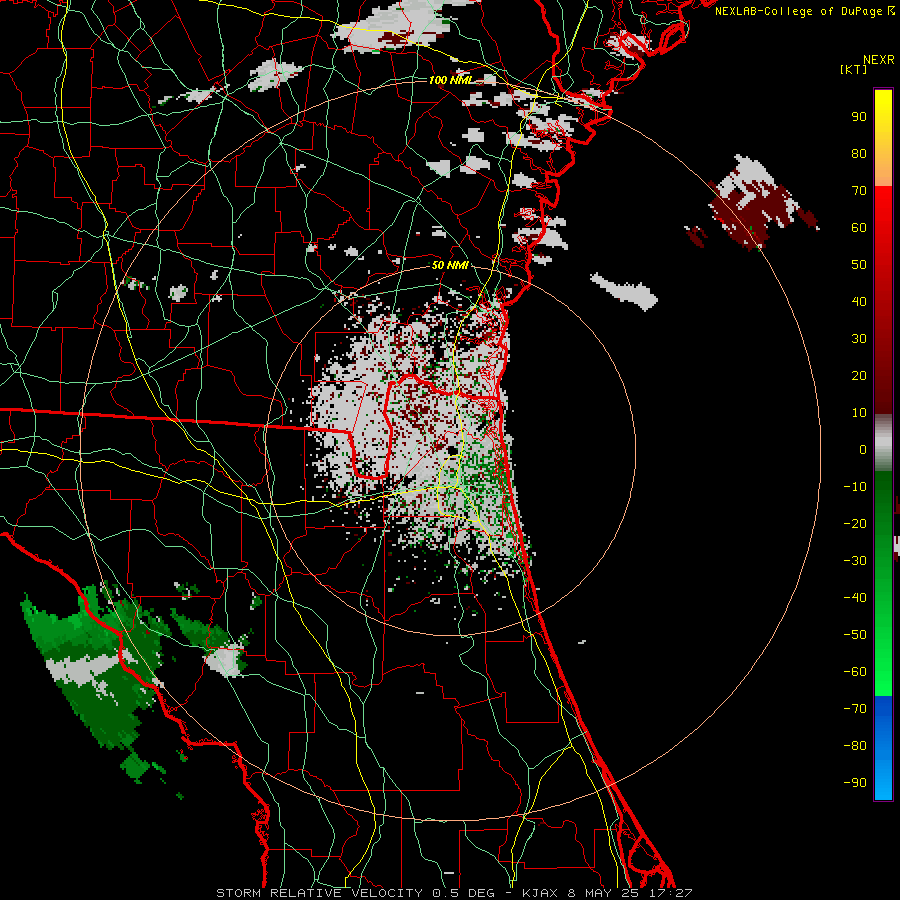
Task: Click the -60 knot scale label
Action: [x=855, y=672]
